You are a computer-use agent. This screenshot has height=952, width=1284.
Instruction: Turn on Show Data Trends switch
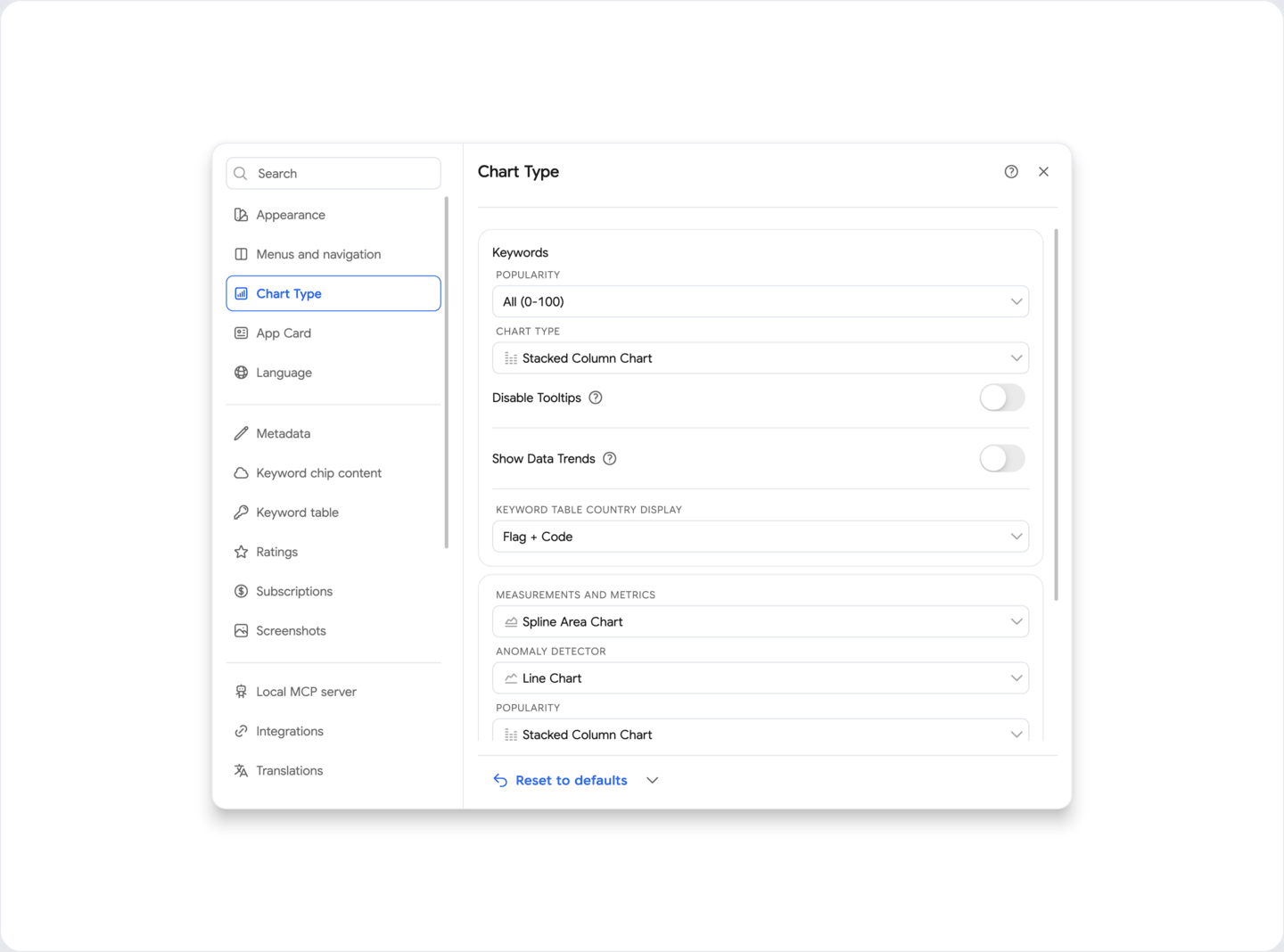pyautogui.click(x=1002, y=459)
